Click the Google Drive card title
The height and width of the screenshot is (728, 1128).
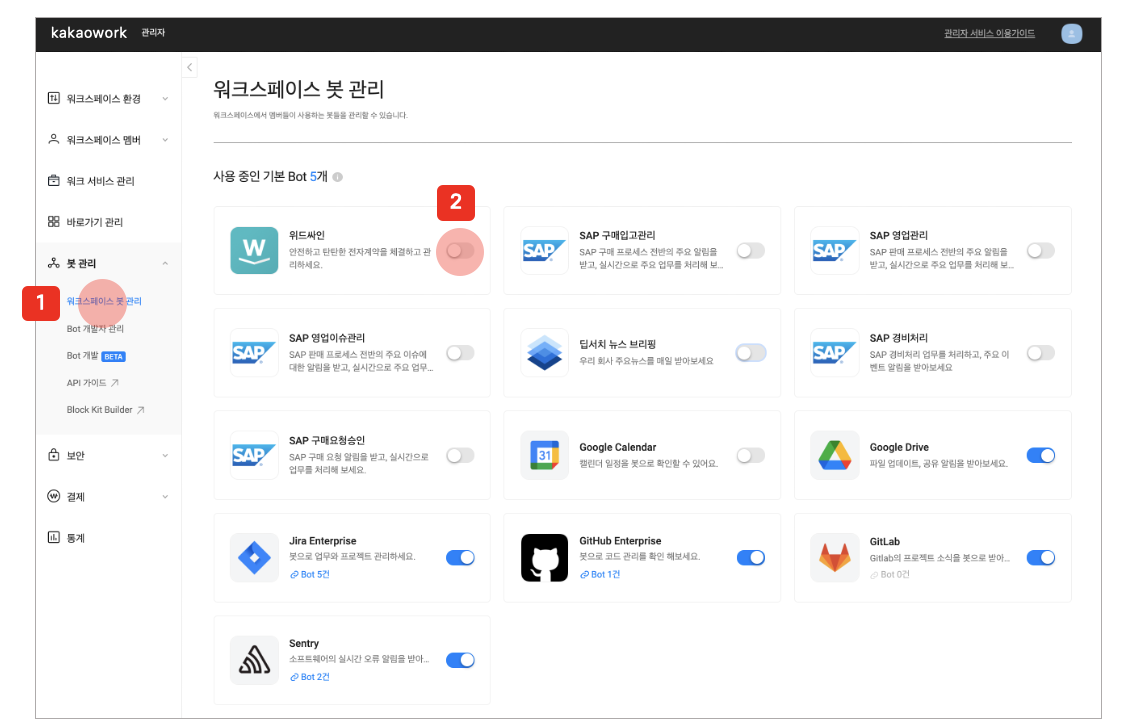899,447
